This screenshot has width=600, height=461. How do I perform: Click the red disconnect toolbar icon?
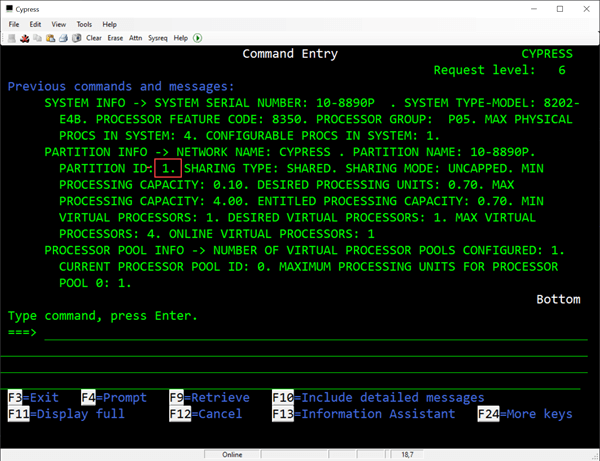pos(24,38)
